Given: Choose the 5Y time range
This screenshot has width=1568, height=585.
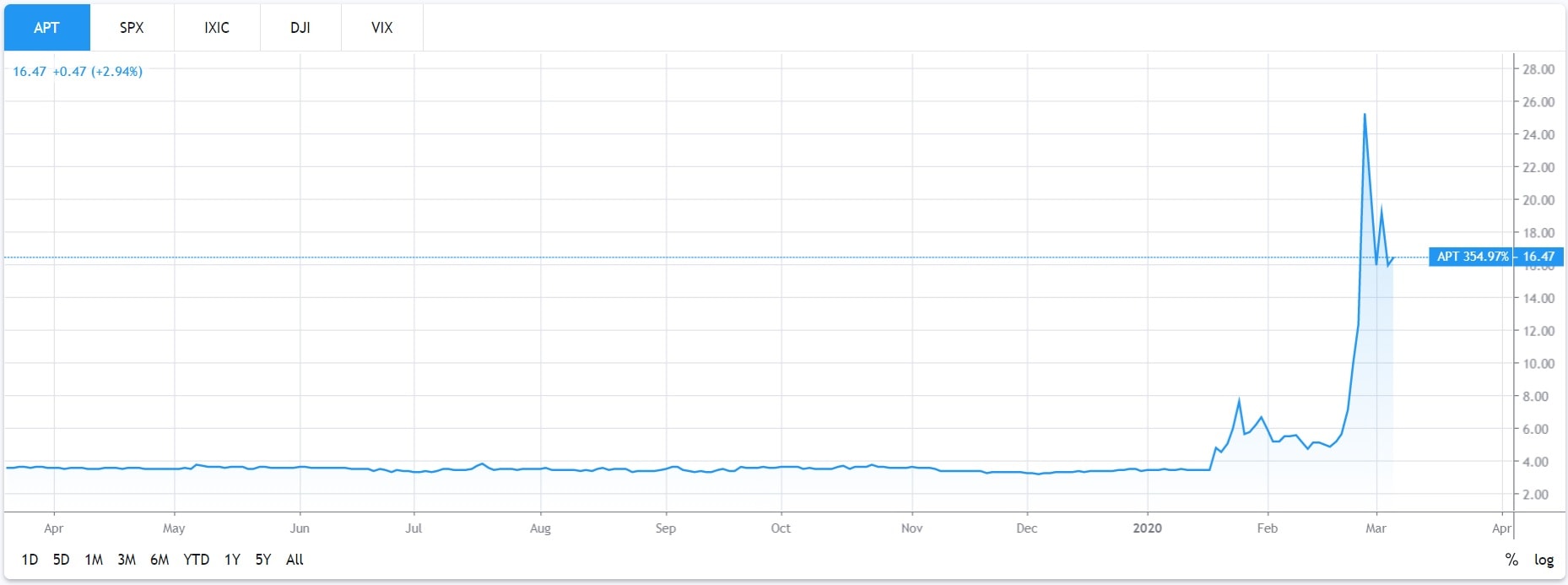Looking at the screenshot, I should 263,560.
